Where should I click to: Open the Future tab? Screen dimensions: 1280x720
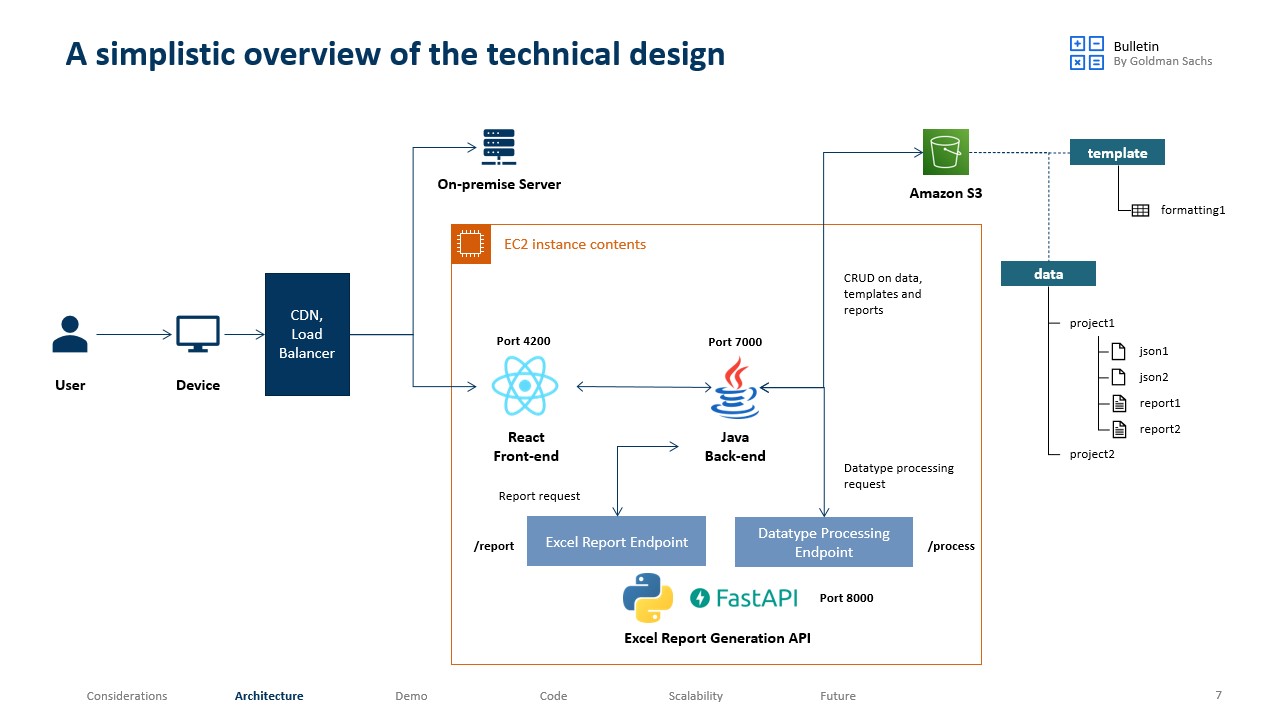coord(838,696)
